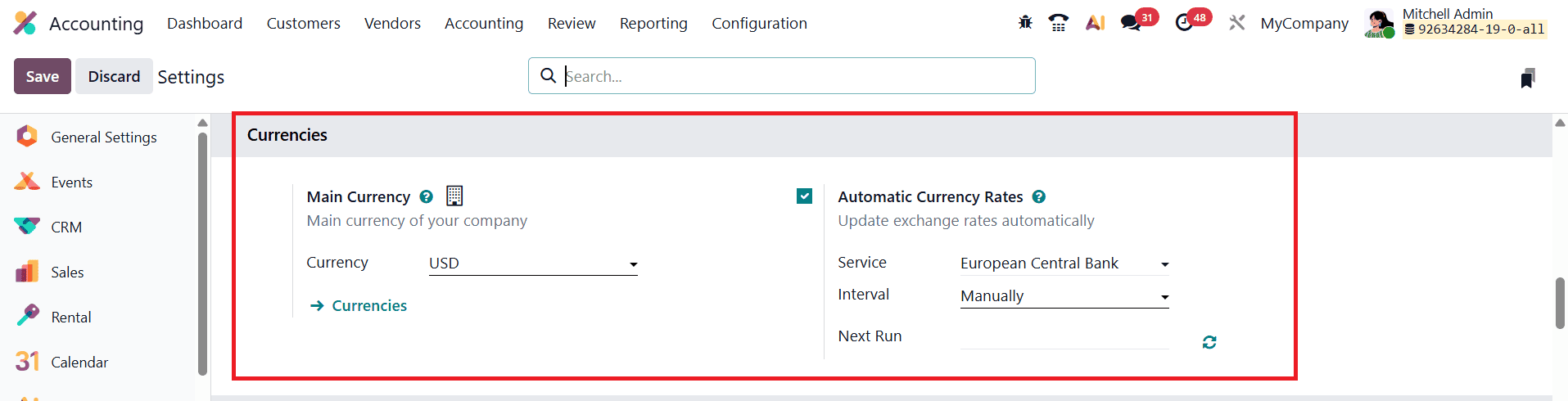
Task: Open the chat messages icon
Action: click(x=1131, y=23)
